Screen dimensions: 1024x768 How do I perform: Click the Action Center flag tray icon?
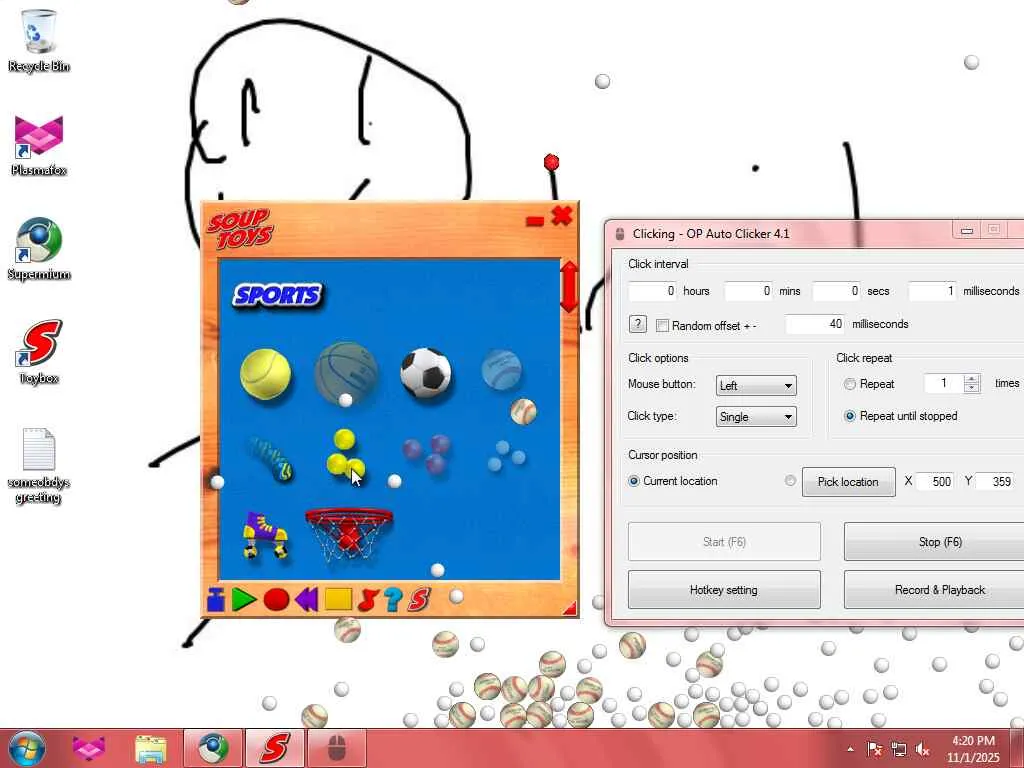[x=874, y=749]
